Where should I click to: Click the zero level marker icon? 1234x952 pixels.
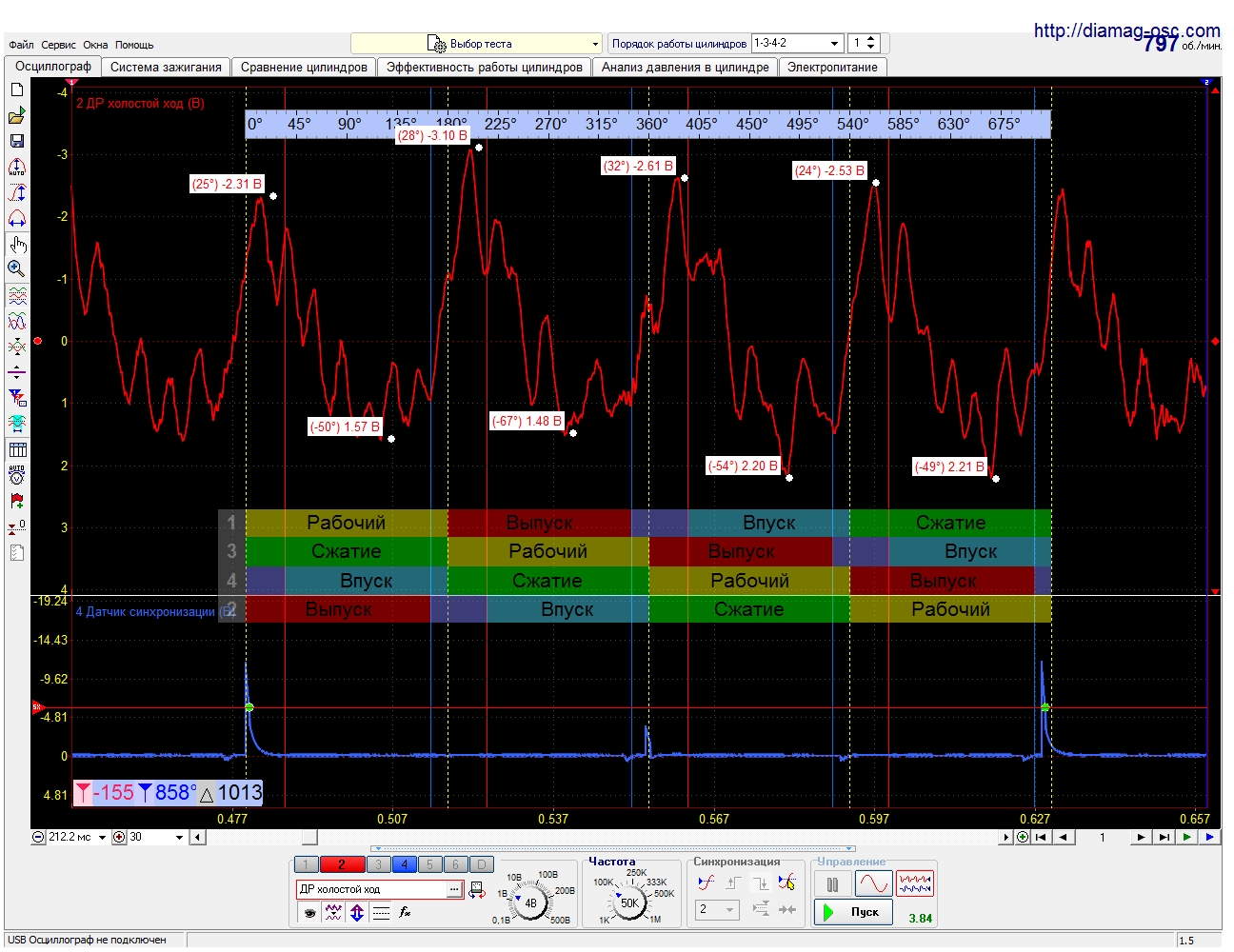point(17,526)
